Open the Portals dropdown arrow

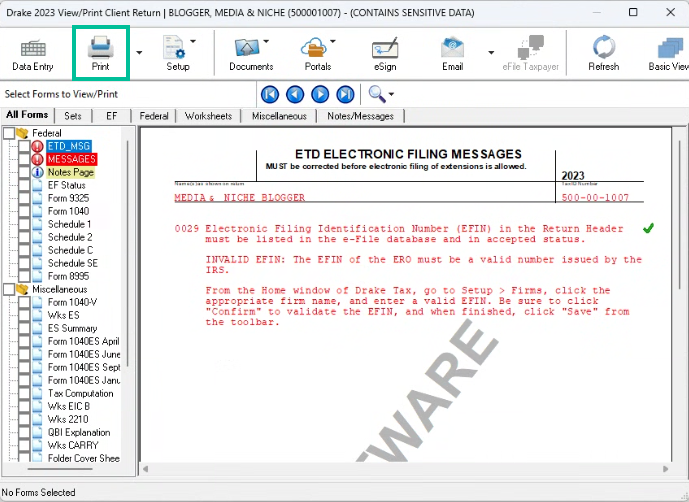point(333,41)
